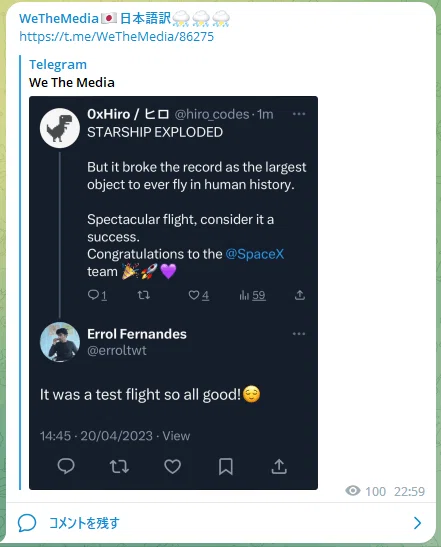Like 0xHiro's tweet with the heart showing 4

[199, 295]
